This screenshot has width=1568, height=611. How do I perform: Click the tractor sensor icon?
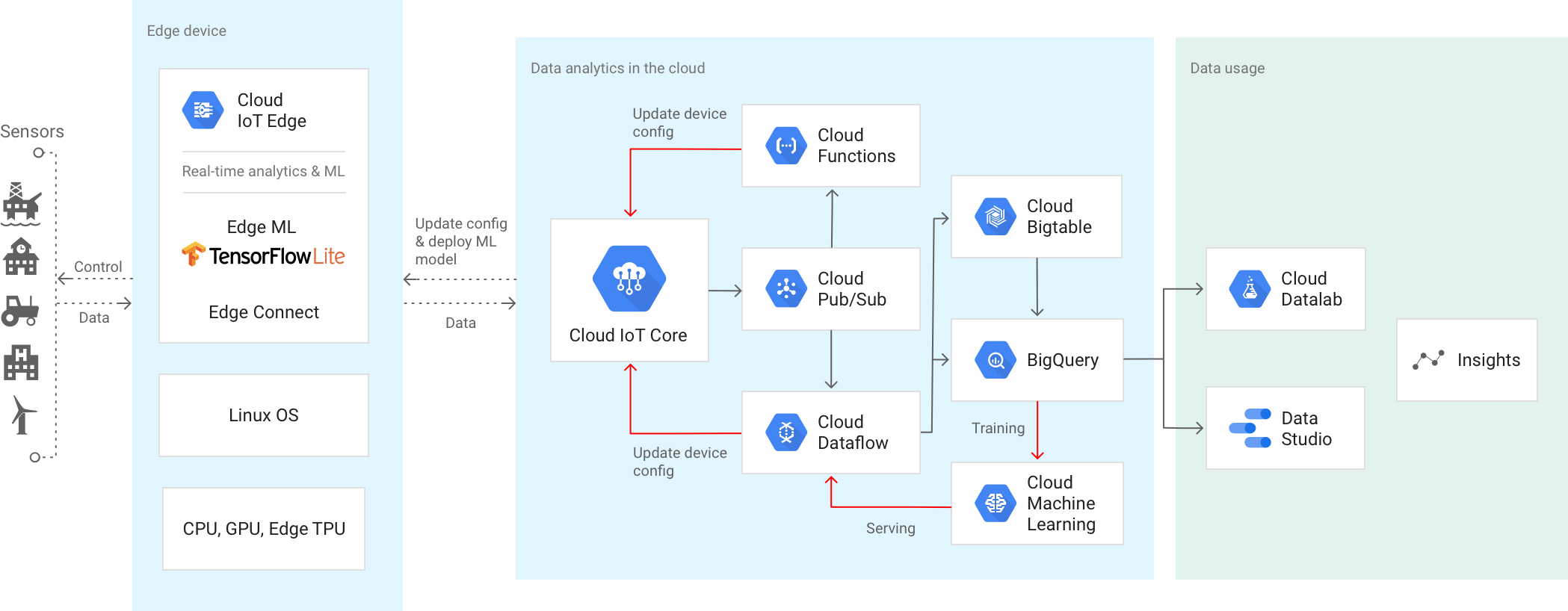(x=20, y=311)
